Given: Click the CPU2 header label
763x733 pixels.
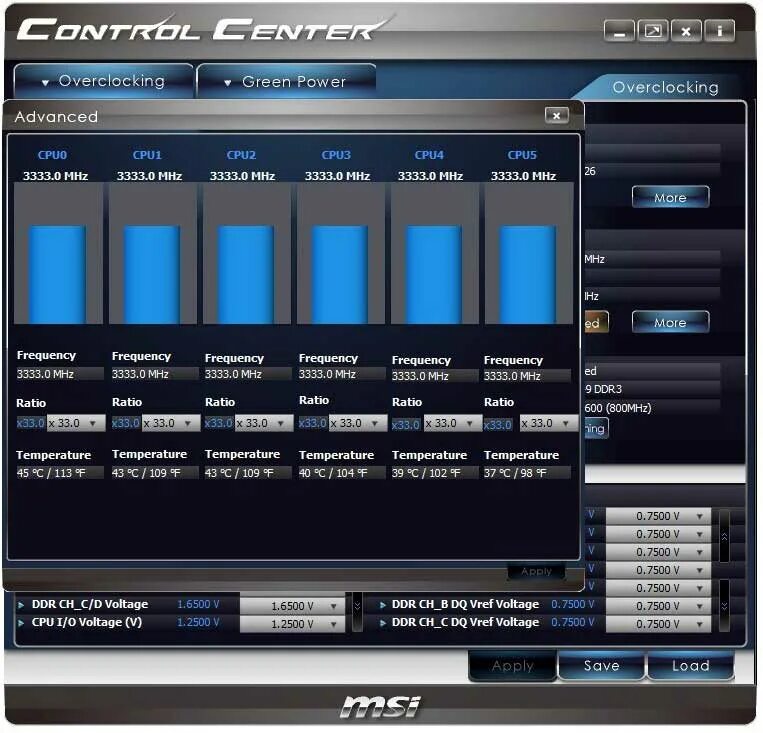Looking at the screenshot, I should pos(241,155).
